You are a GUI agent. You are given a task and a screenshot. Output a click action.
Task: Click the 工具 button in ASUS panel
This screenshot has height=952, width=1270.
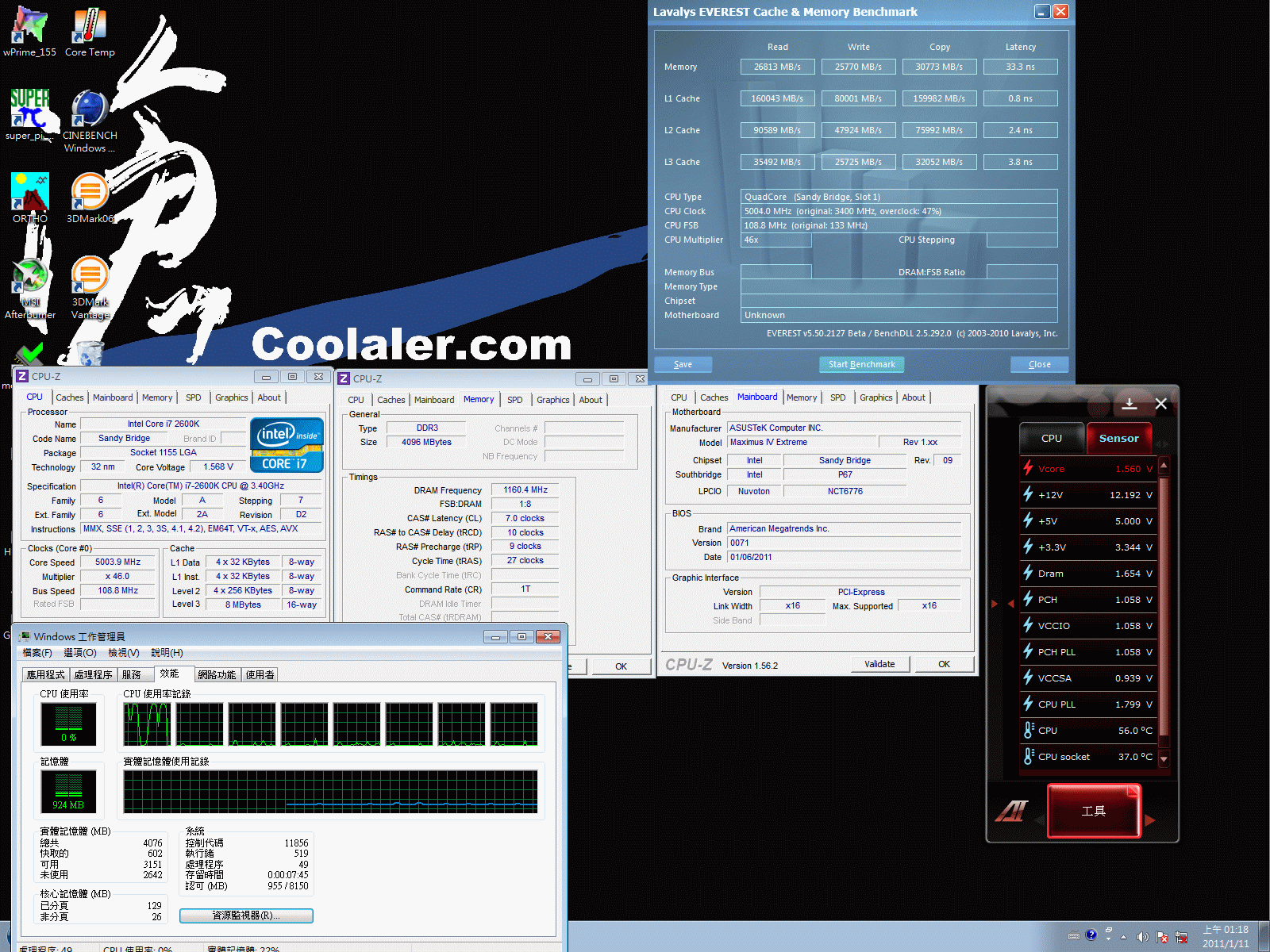coord(1093,811)
